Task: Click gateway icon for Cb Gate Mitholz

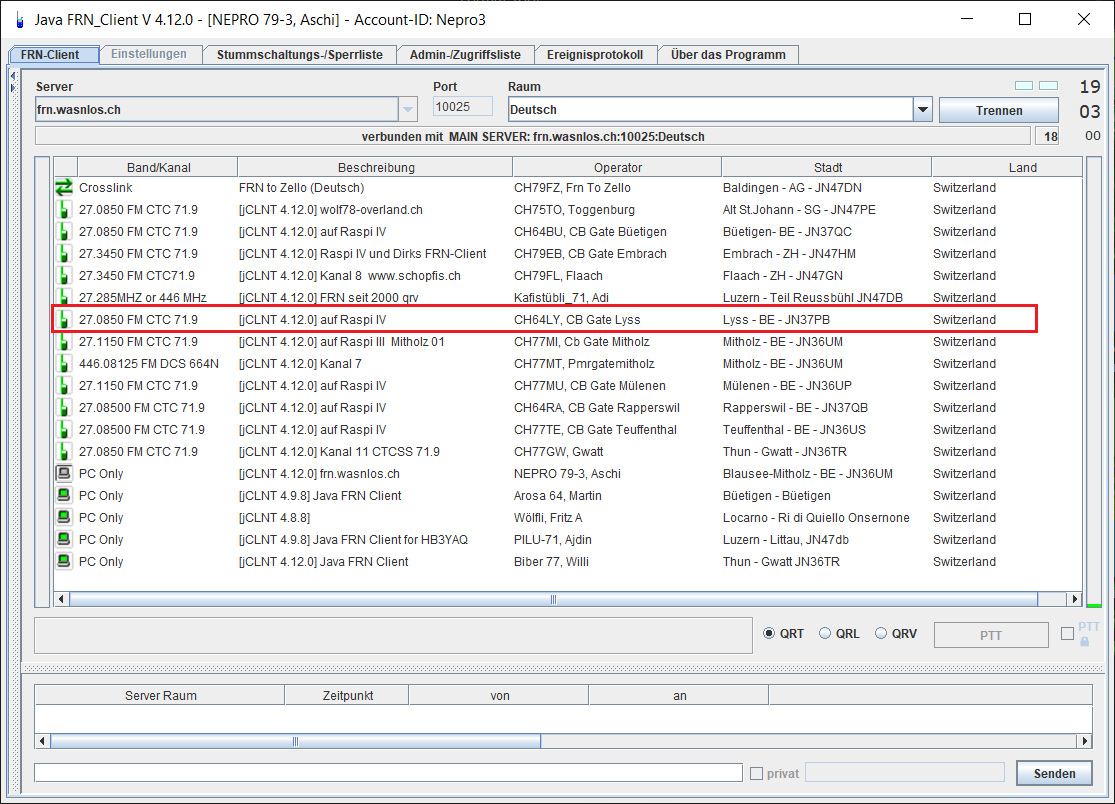Action: [64, 342]
